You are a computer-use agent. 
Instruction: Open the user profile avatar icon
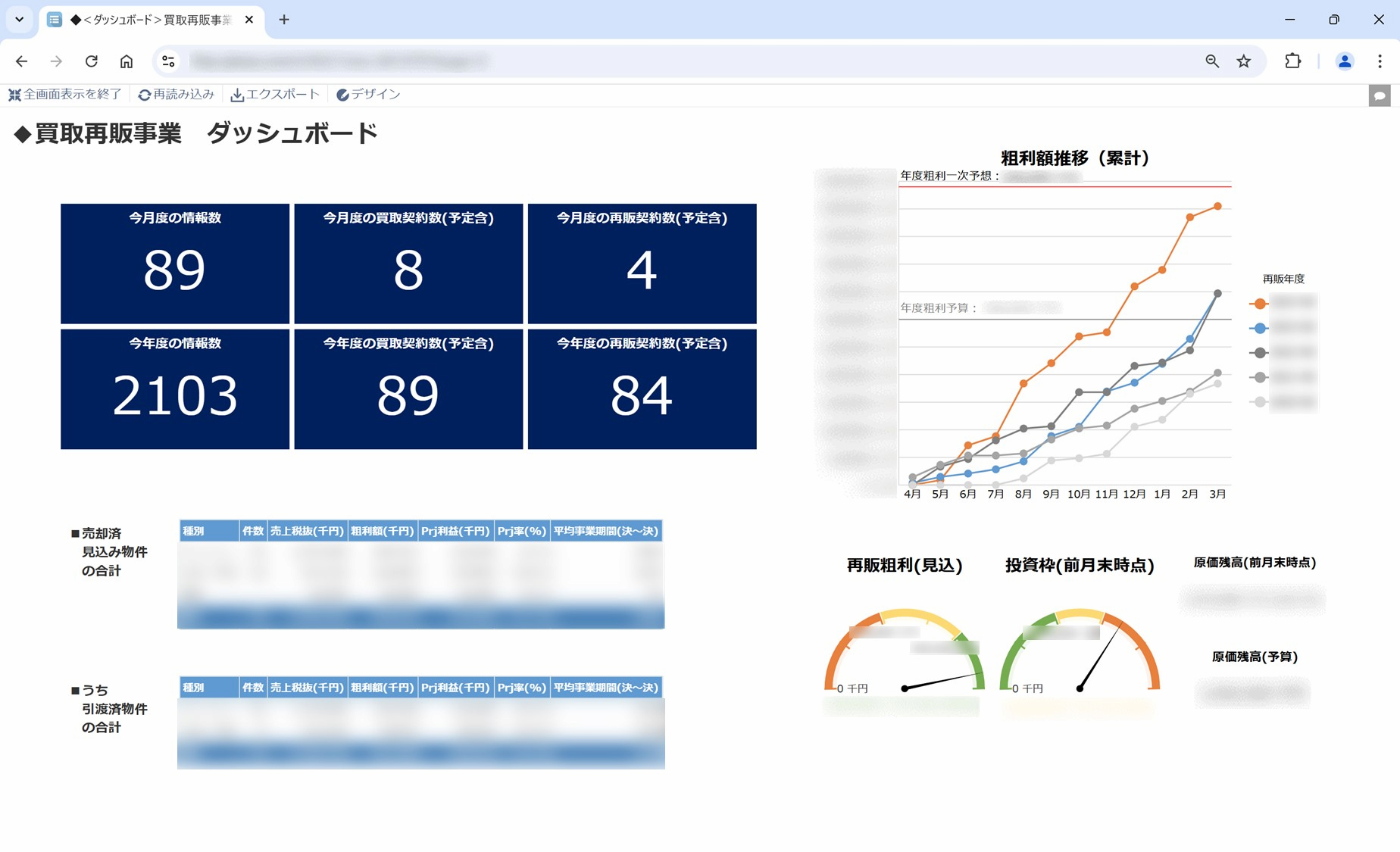point(1344,61)
